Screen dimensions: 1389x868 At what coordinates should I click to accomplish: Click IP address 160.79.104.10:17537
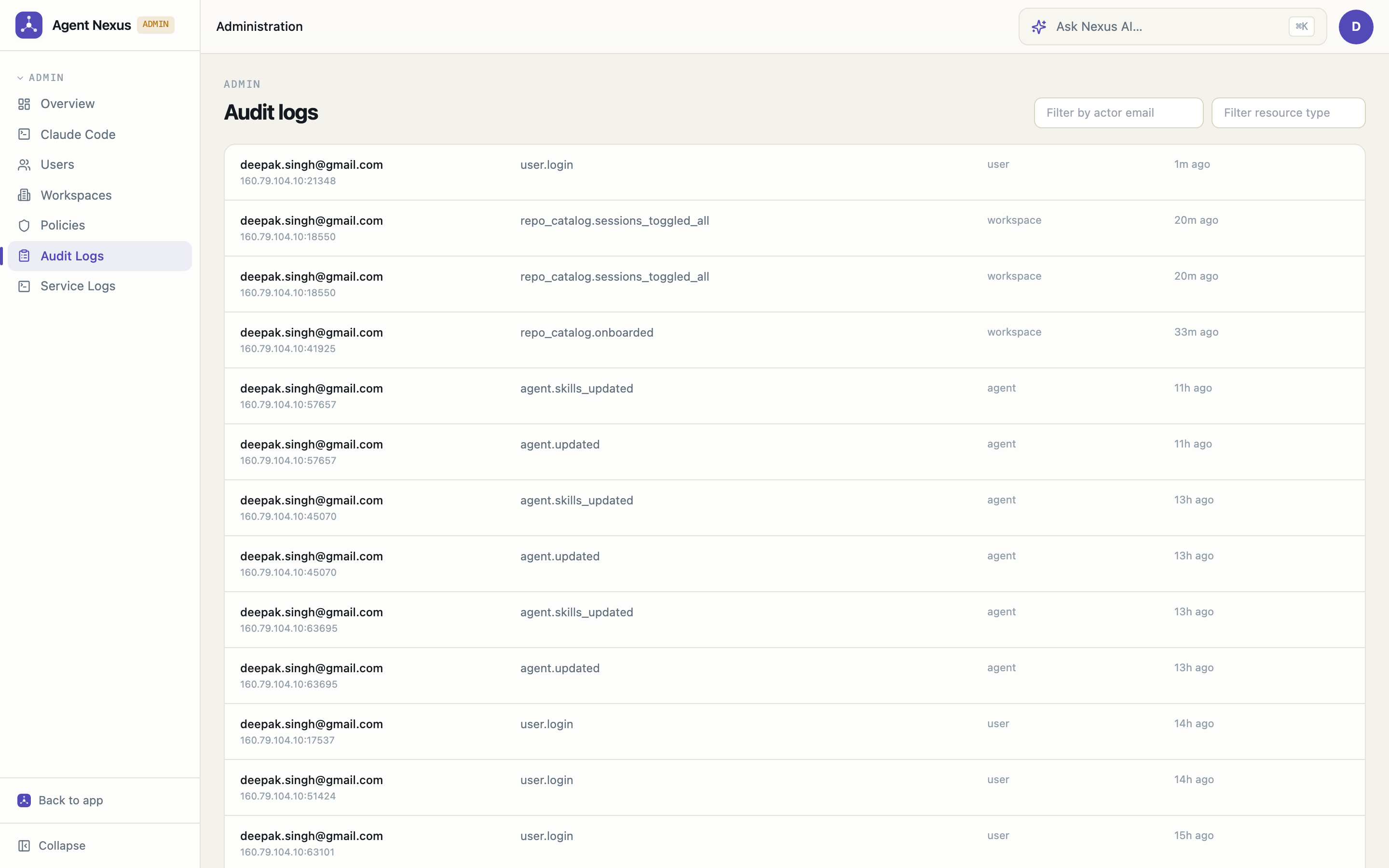pos(287,741)
